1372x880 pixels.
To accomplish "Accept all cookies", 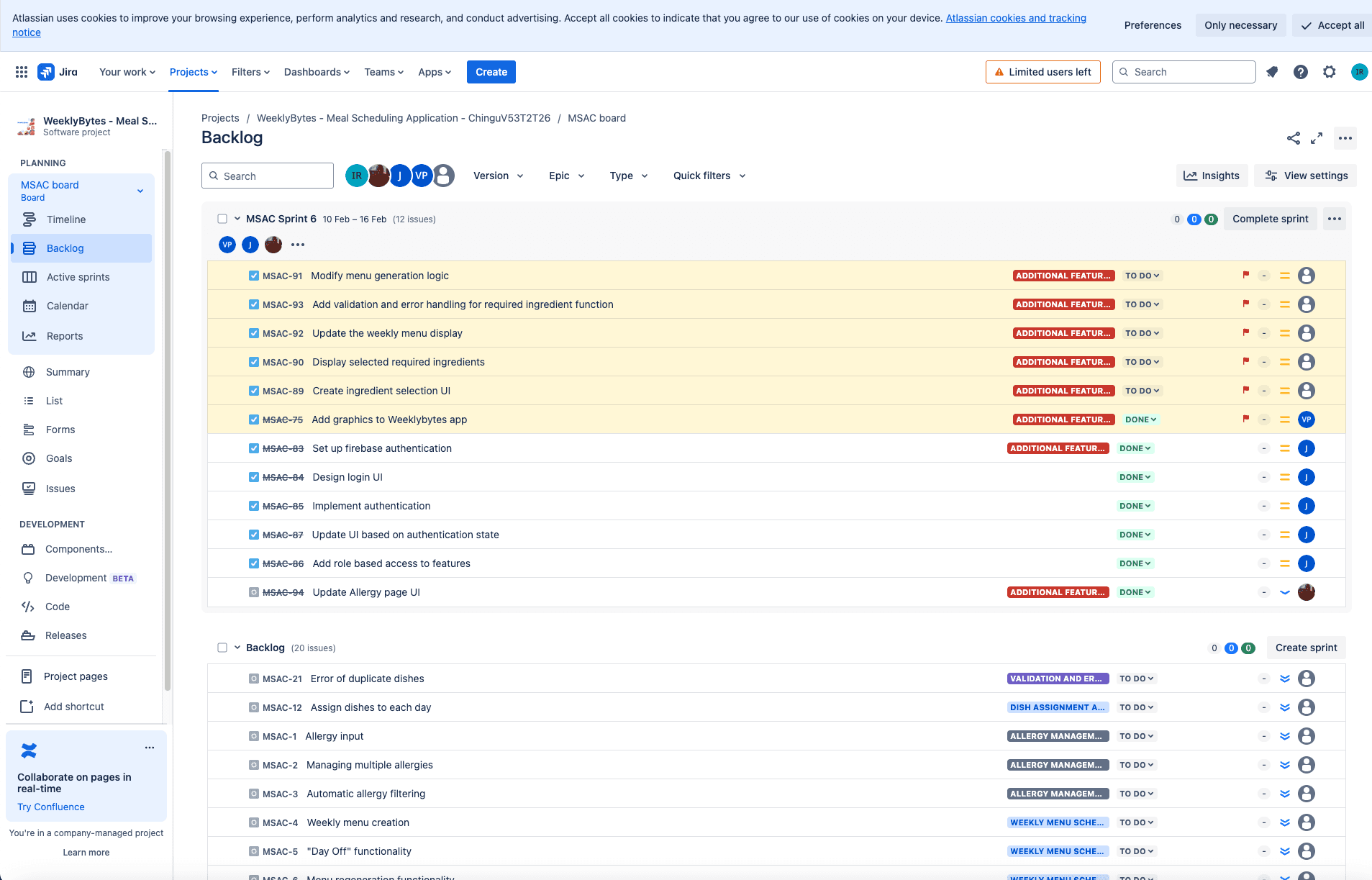I will [1333, 25].
